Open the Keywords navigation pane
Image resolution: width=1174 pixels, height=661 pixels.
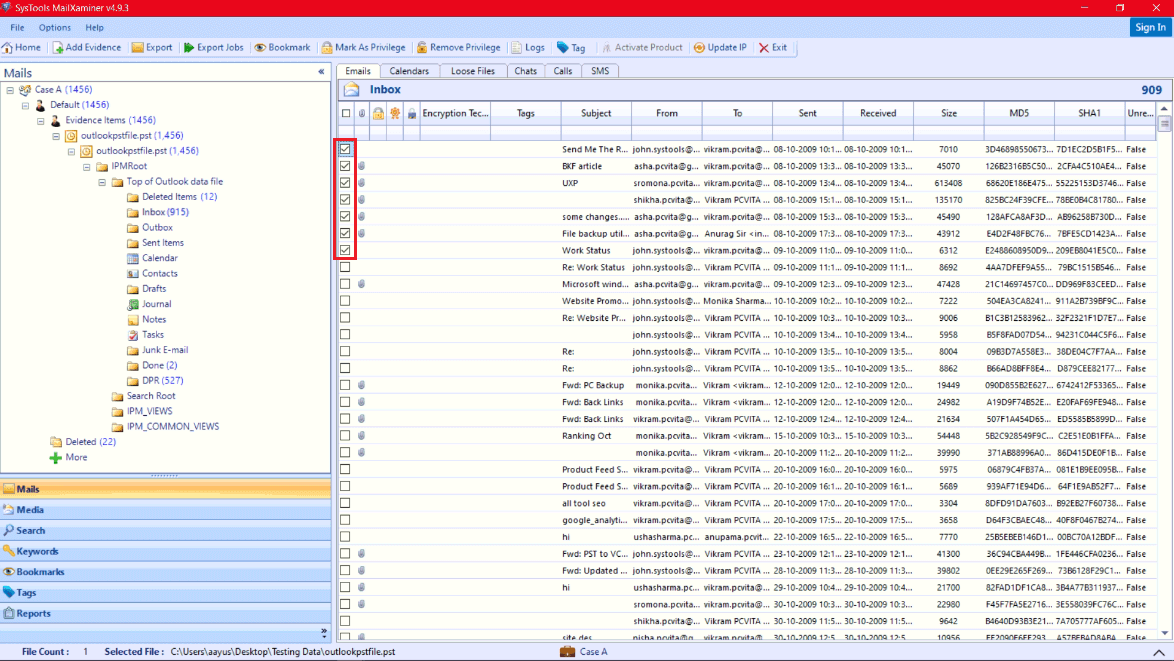165,552
